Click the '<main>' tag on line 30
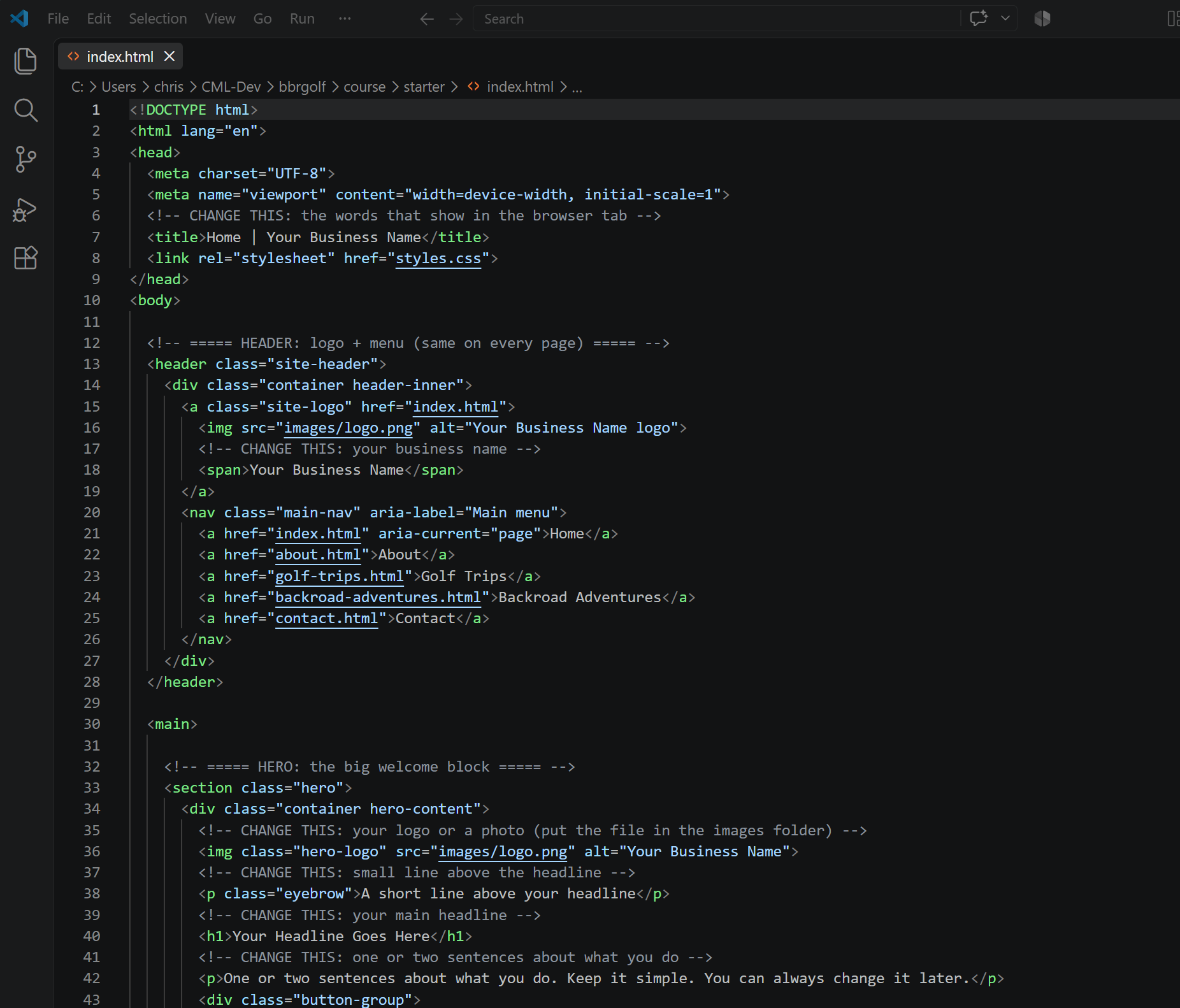Screen dimensions: 1180x1008 [172, 724]
